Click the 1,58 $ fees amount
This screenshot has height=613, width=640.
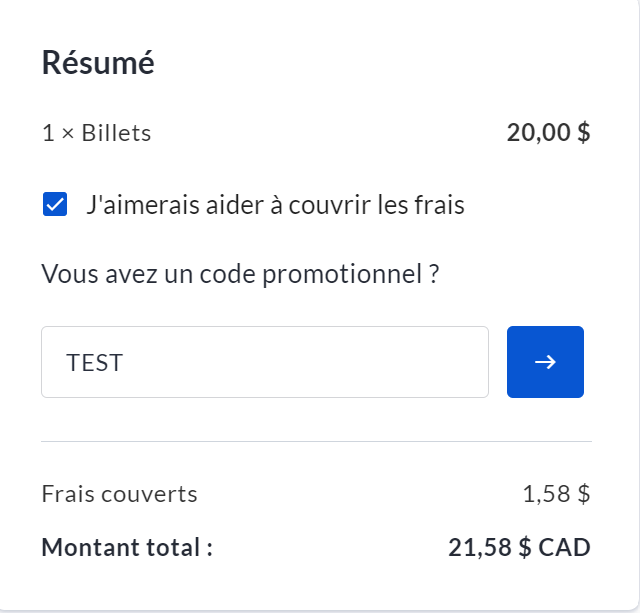556,494
